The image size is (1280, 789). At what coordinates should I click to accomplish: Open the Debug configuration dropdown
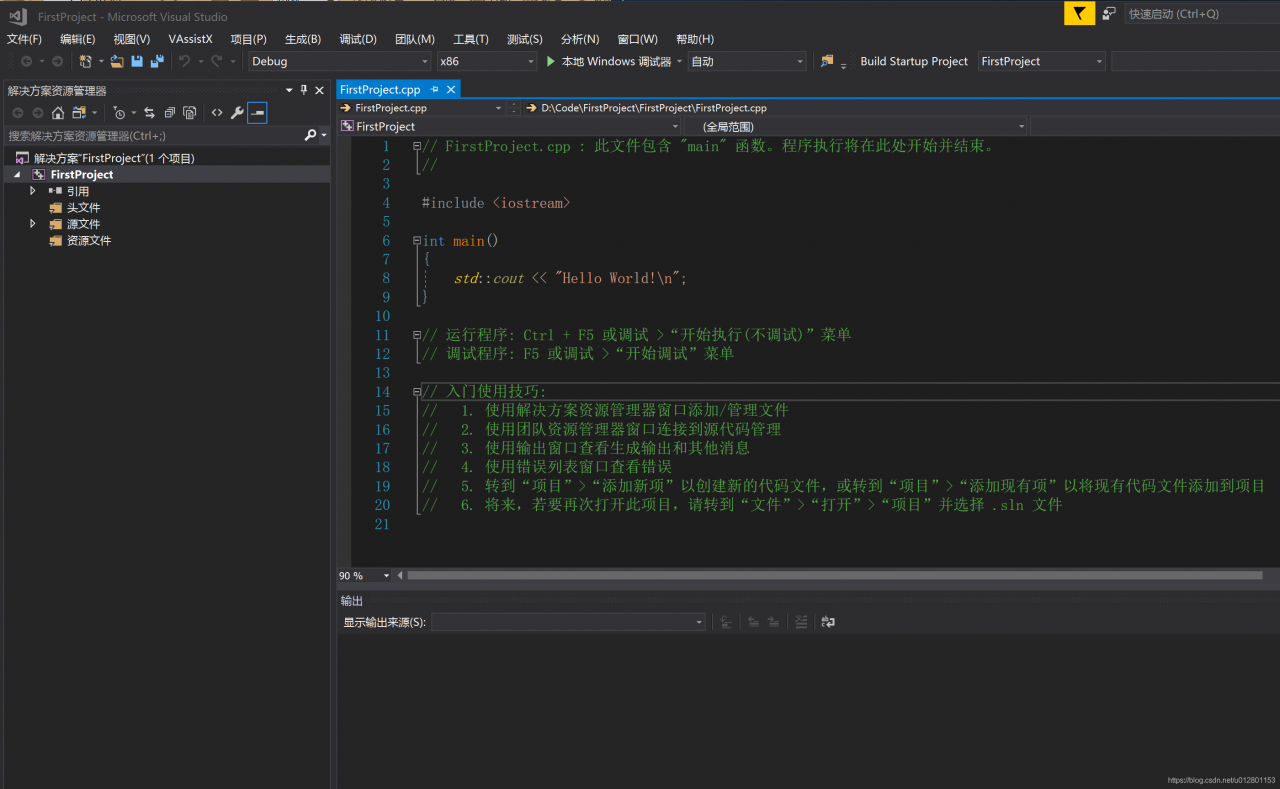[x=339, y=61]
